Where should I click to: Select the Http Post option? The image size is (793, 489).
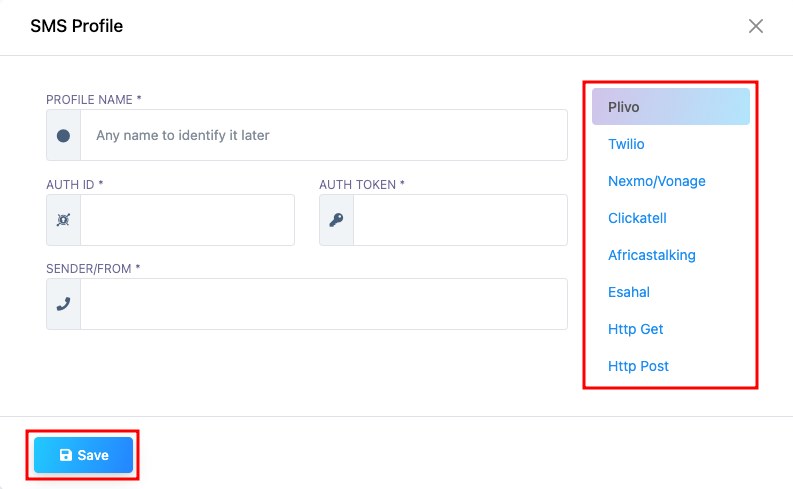coord(638,366)
